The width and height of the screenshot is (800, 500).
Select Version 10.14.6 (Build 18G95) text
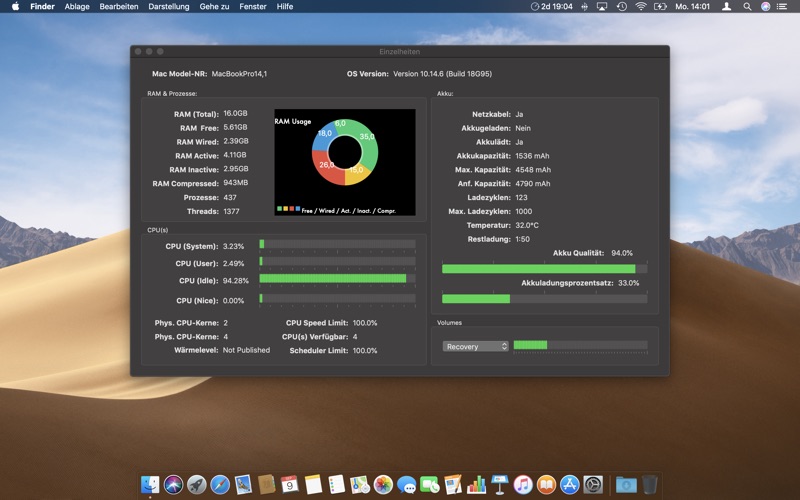(x=442, y=73)
